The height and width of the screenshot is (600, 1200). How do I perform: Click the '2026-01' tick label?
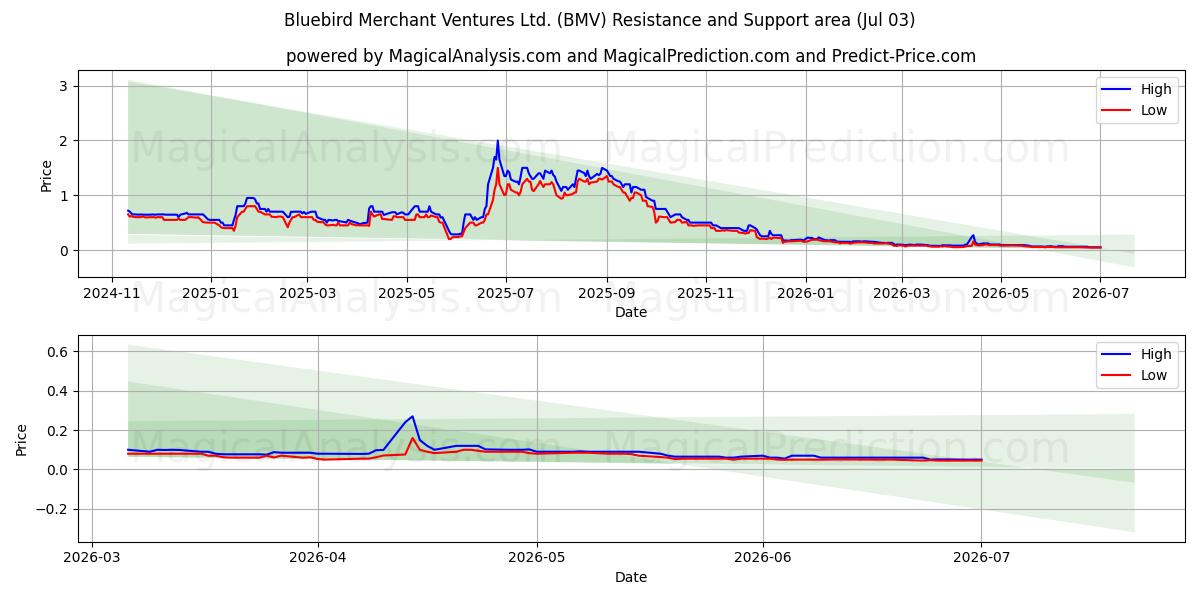point(806,293)
